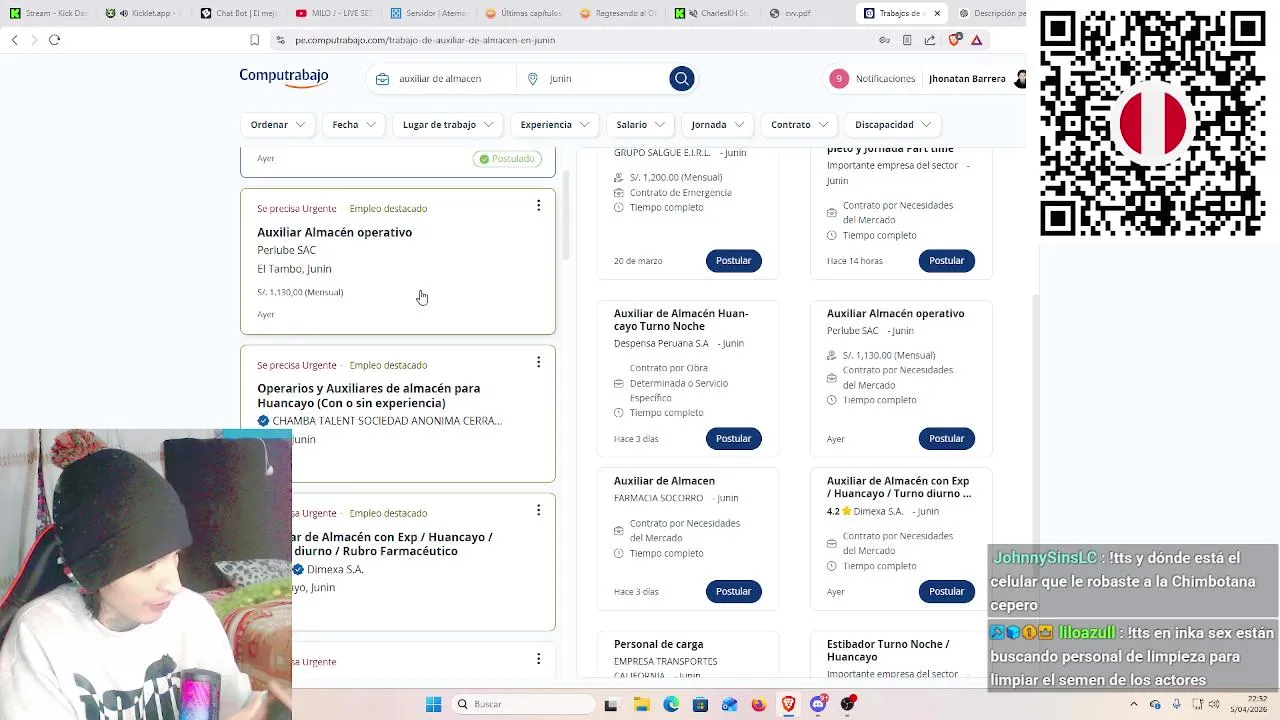
Task: Switch to the Chat Bot tab
Action: coord(238,13)
